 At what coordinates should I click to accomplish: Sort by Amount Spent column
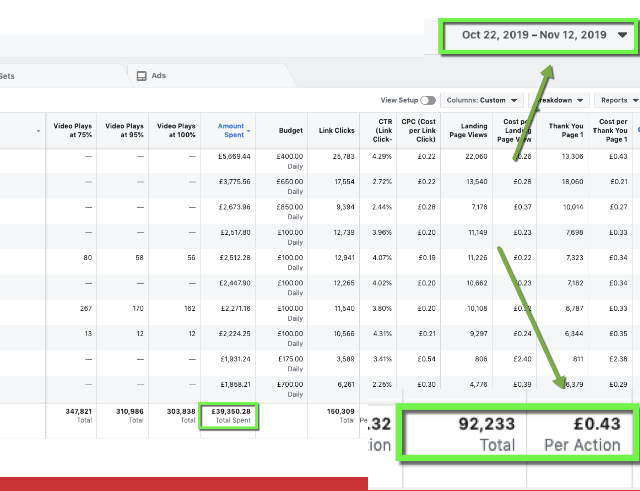click(231, 130)
